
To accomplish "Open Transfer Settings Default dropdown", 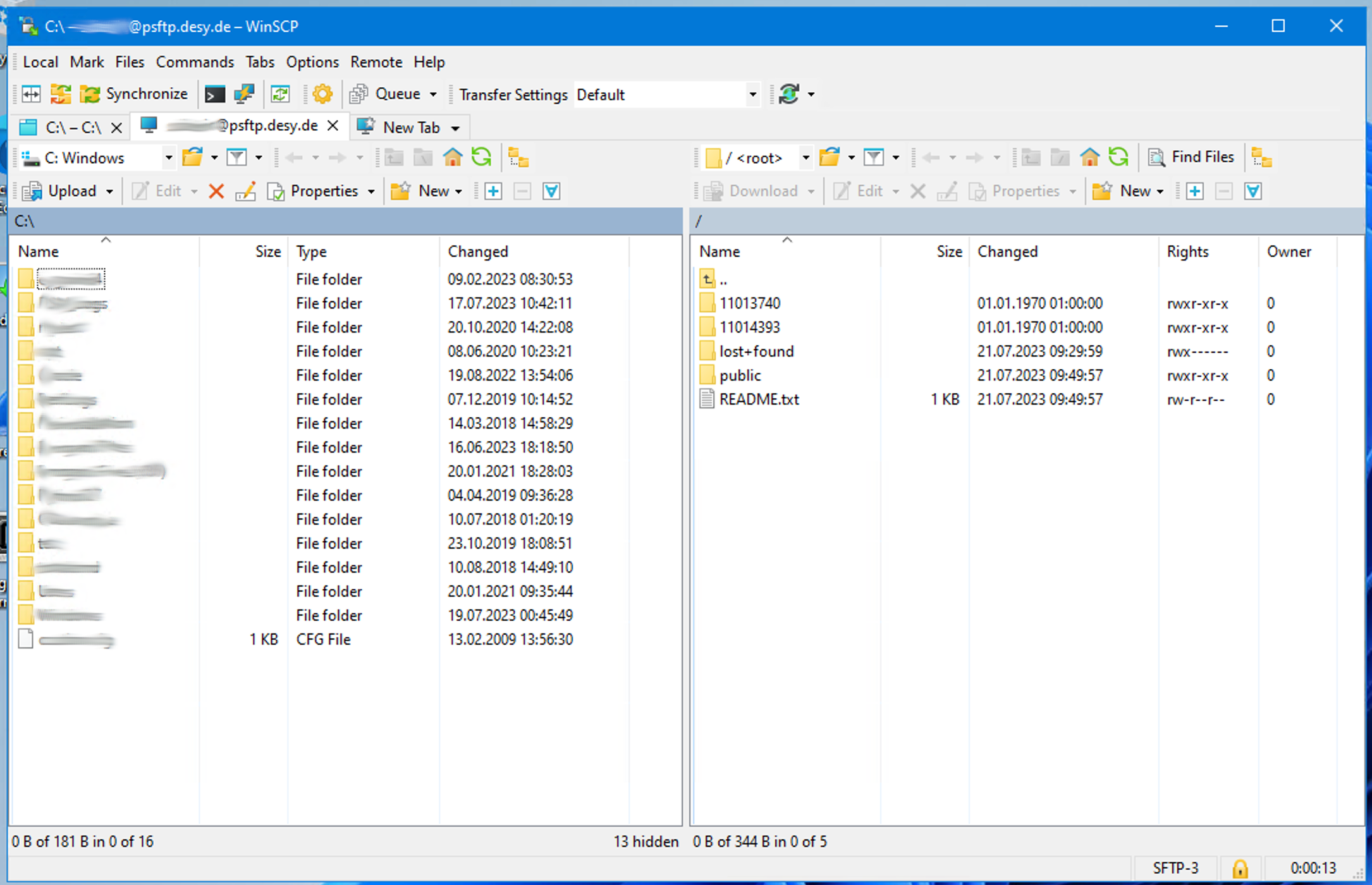I will pos(752,95).
